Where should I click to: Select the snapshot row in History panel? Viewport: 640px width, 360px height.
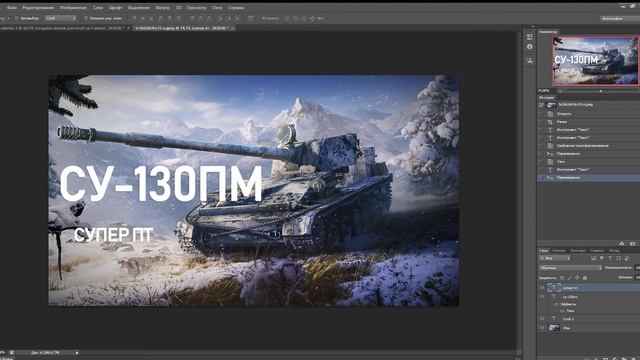coord(588,105)
